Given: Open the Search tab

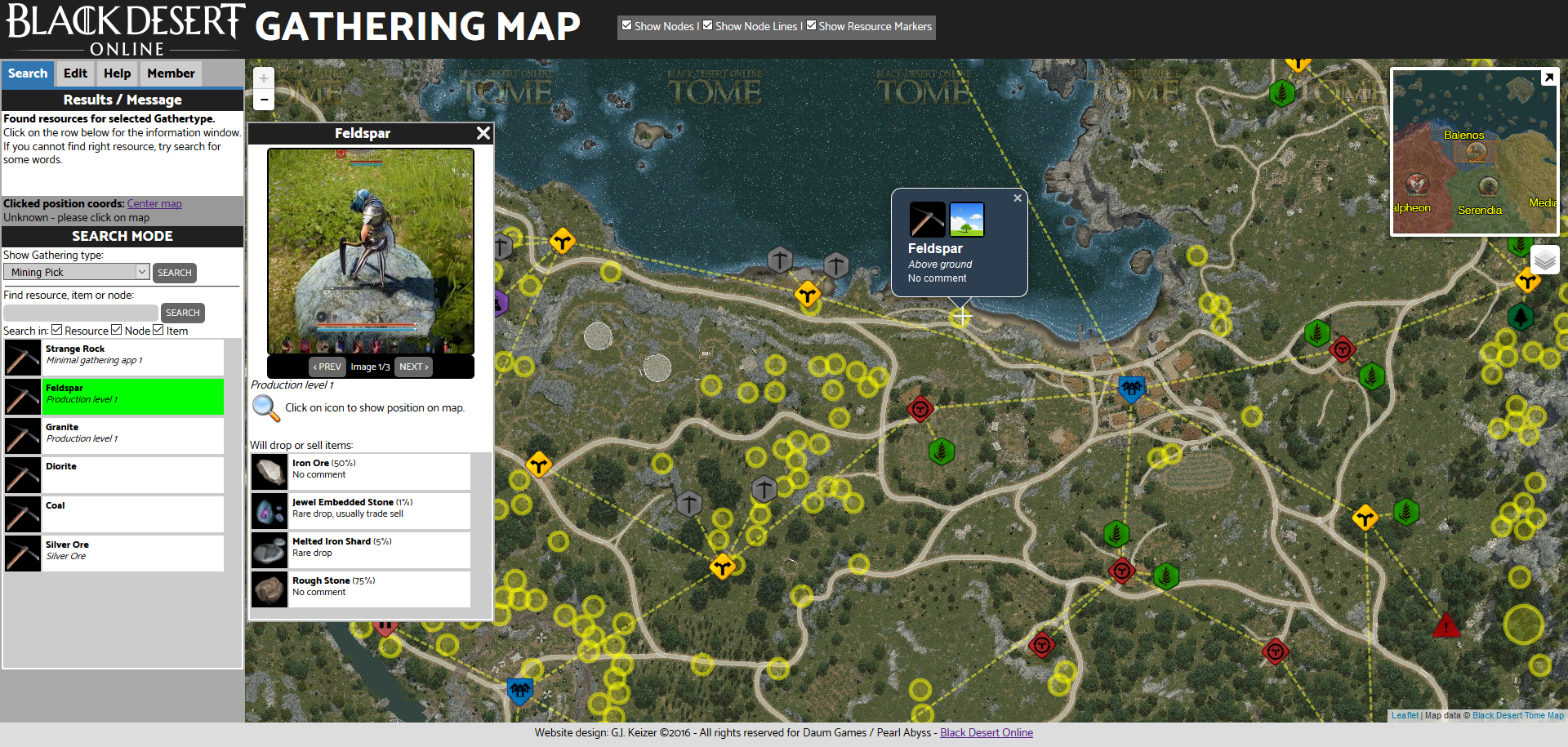Looking at the screenshot, I should tap(28, 73).
